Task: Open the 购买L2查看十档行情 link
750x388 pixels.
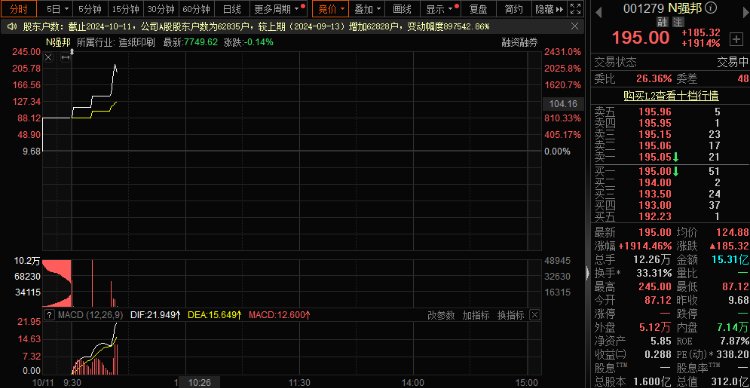Action: 671,96
